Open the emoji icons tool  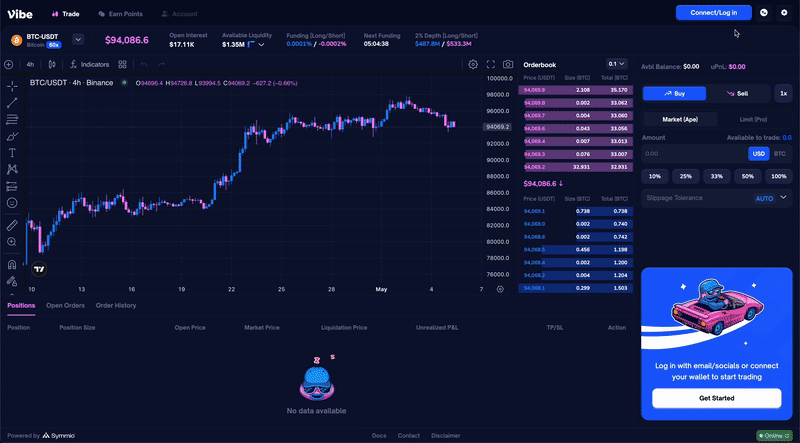pos(12,202)
